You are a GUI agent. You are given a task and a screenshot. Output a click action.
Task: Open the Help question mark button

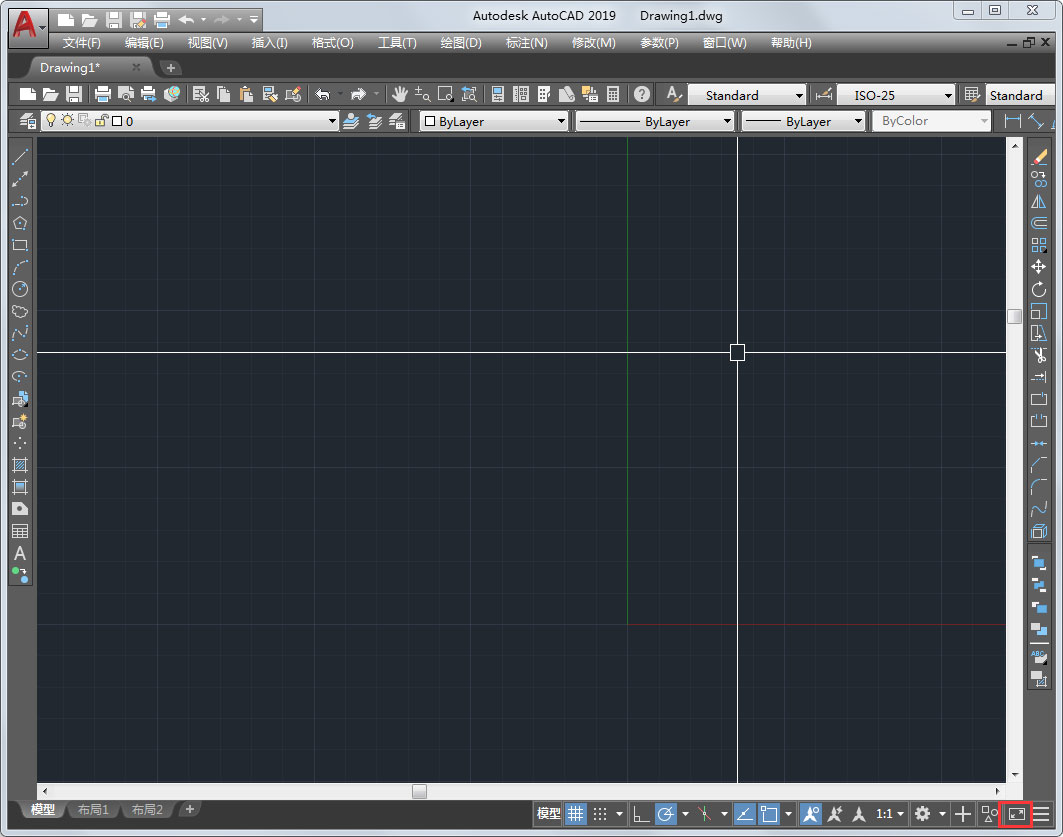pos(641,94)
